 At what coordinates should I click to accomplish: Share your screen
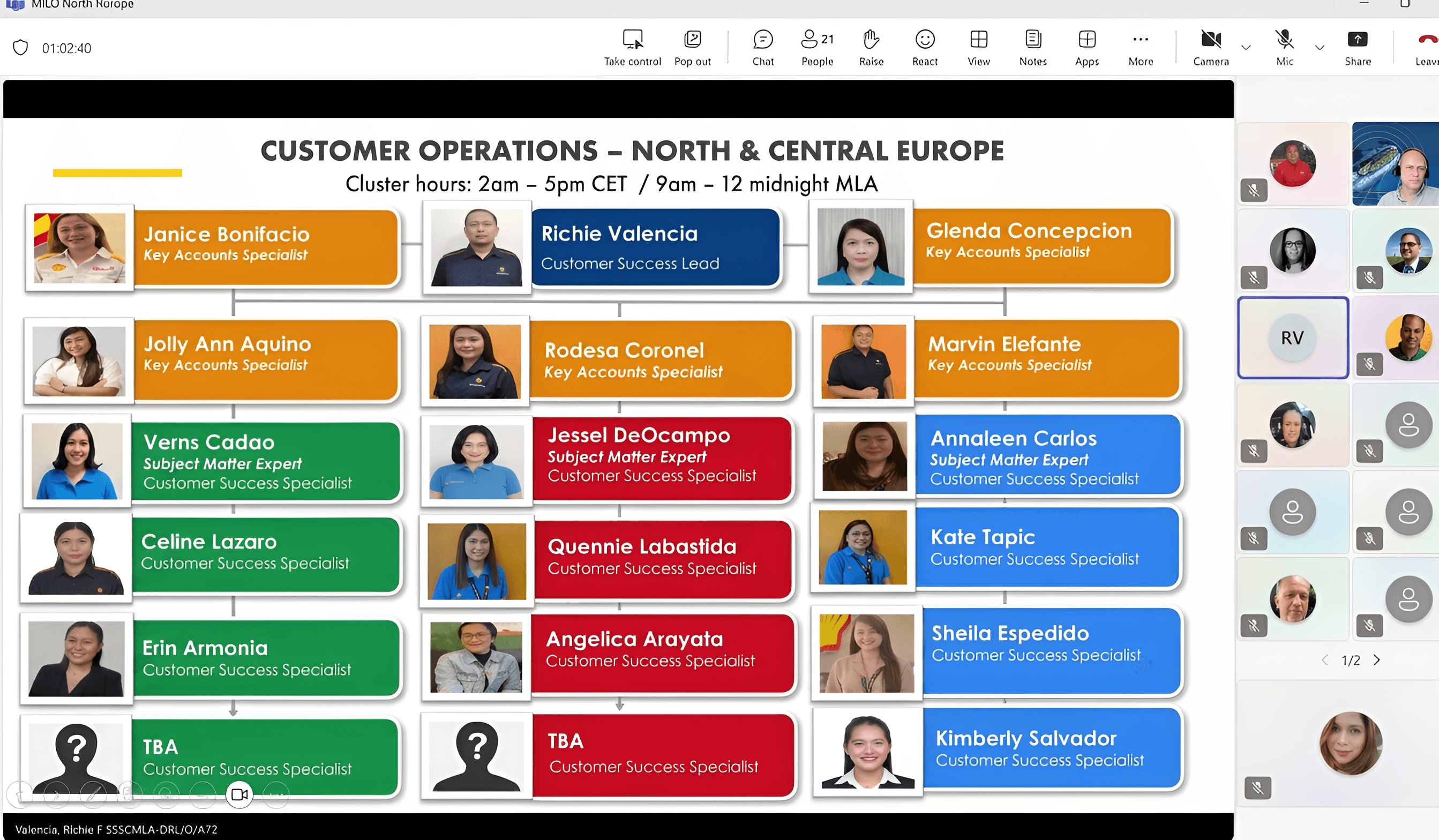[1358, 48]
